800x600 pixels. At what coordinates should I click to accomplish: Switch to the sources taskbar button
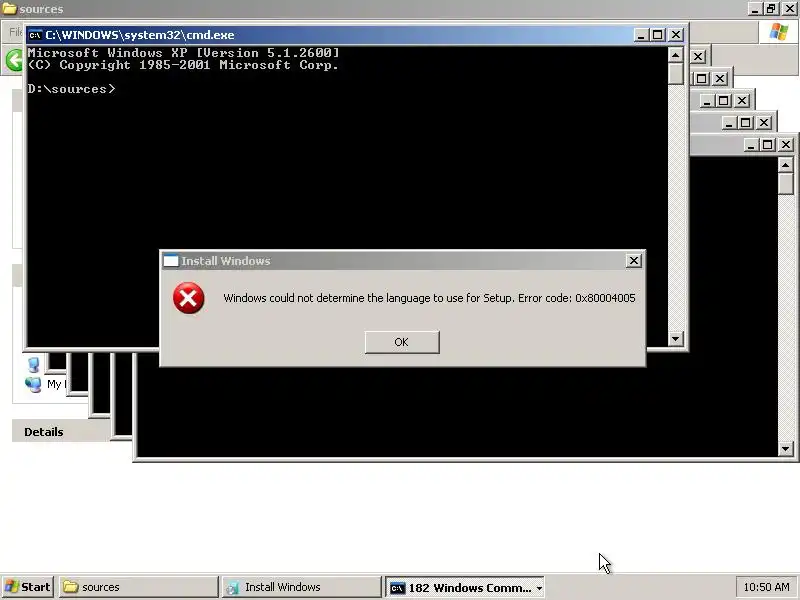pyautogui.click(x=139, y=587)
